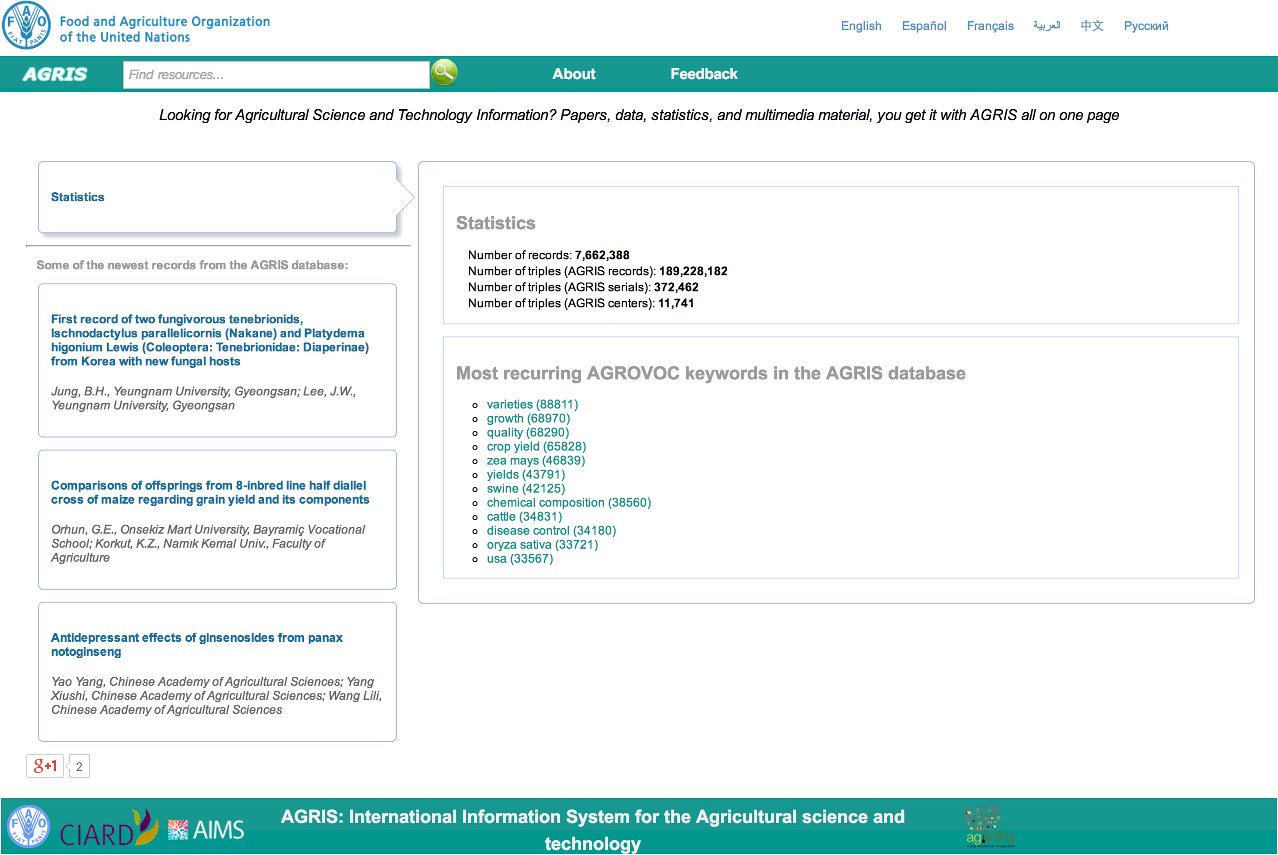
Task: Open the Feedback menu item
Action: tap(704, 74)
